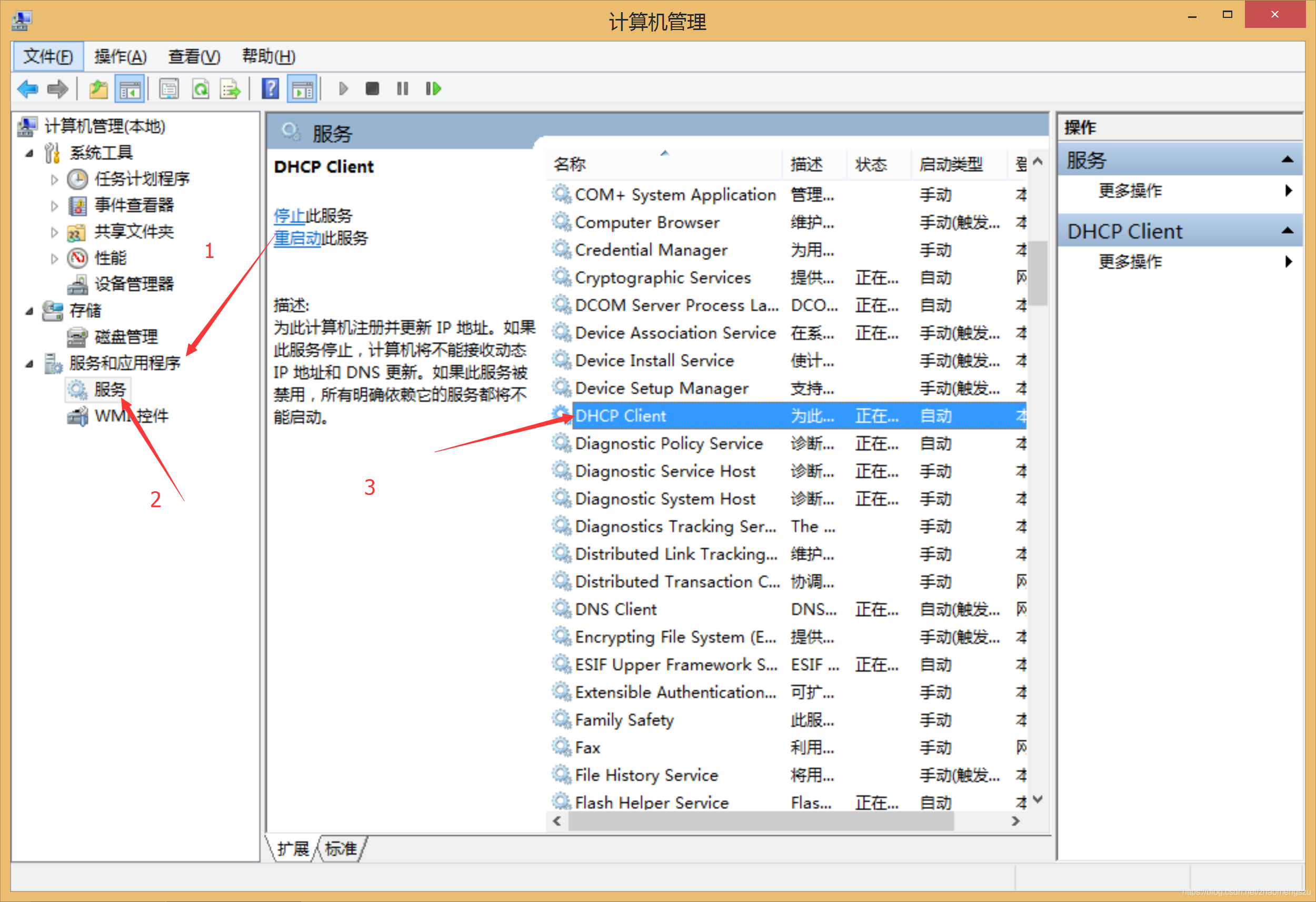Click the Properties toolbar icon

(x=169, y=89)
